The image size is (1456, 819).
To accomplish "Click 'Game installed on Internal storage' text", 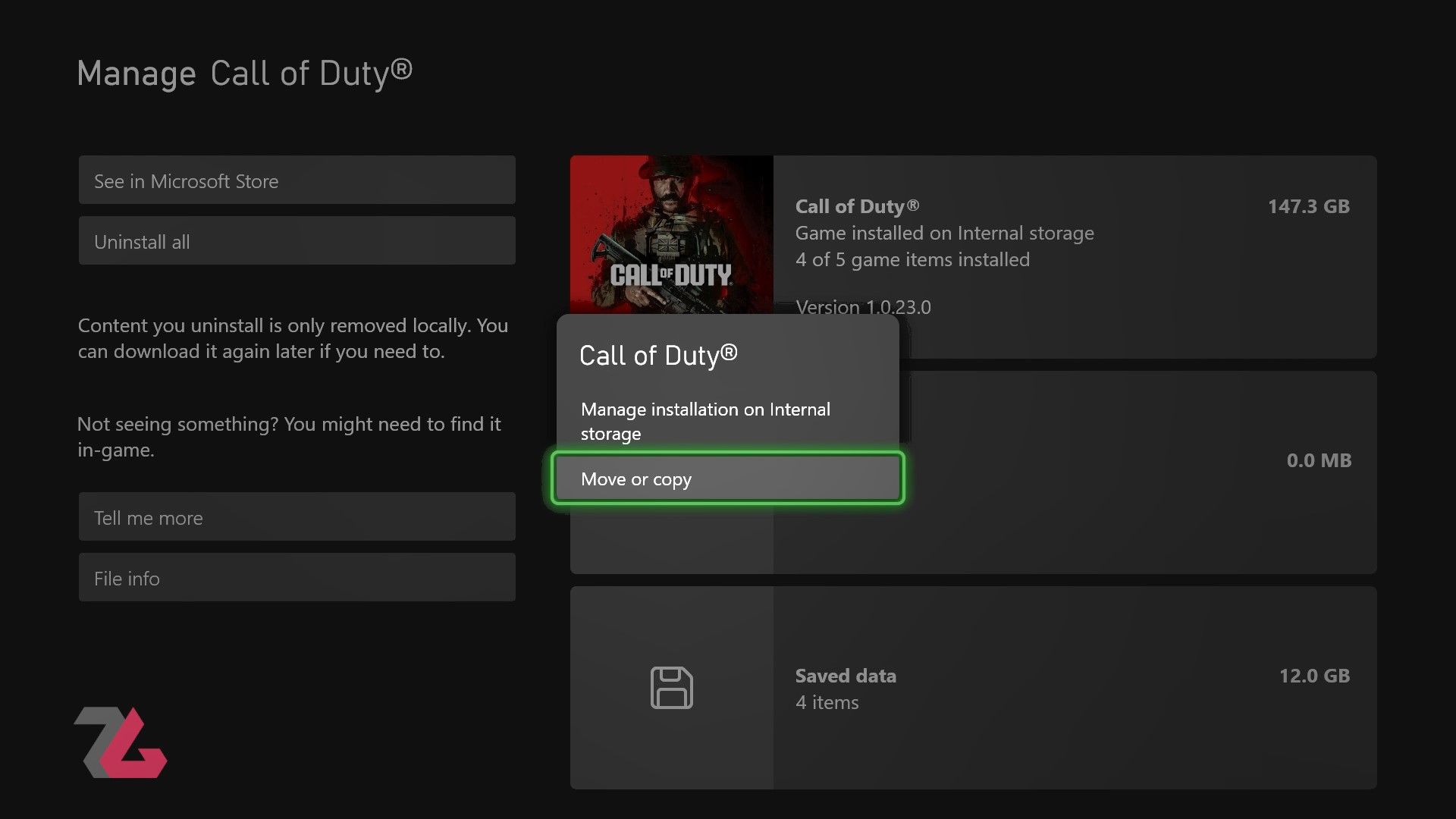I will tap(944, 233).
